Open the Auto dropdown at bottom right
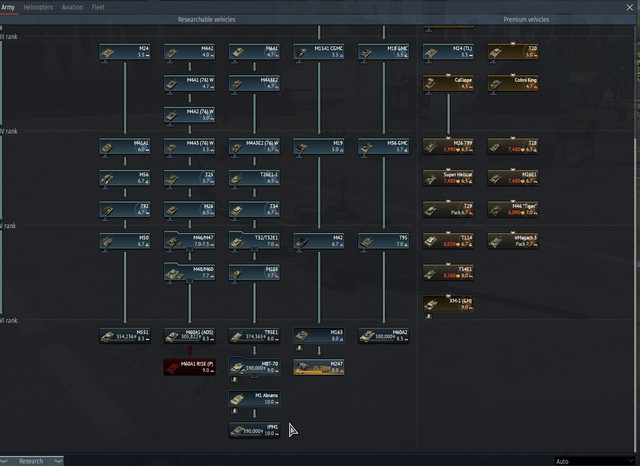Viewport: 640px width, 466px height. [x=594, y=461]
